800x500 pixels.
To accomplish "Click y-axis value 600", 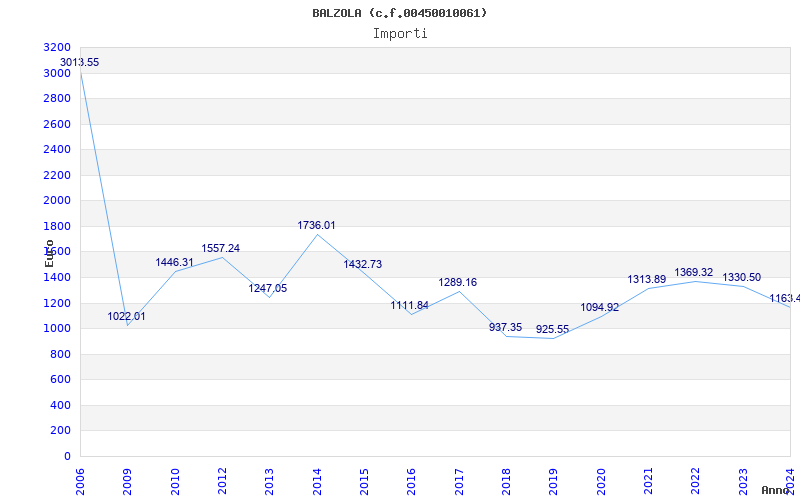I will click(x=61, y=380).
